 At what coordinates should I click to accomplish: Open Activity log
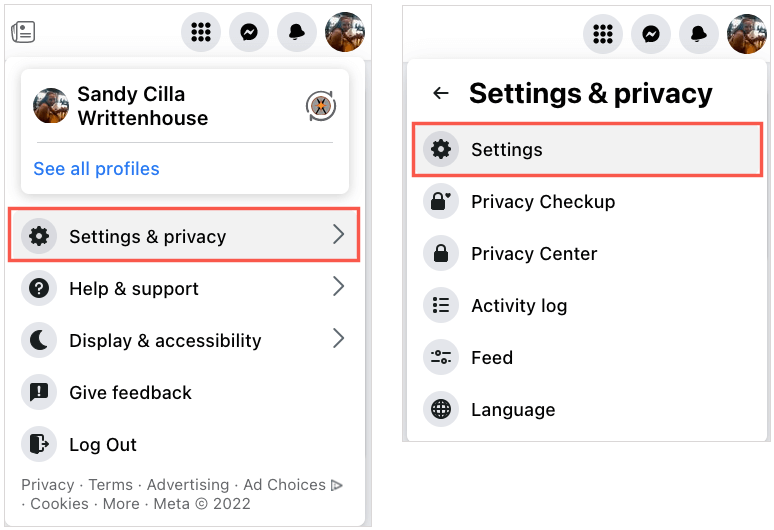[x=519, y=306]
